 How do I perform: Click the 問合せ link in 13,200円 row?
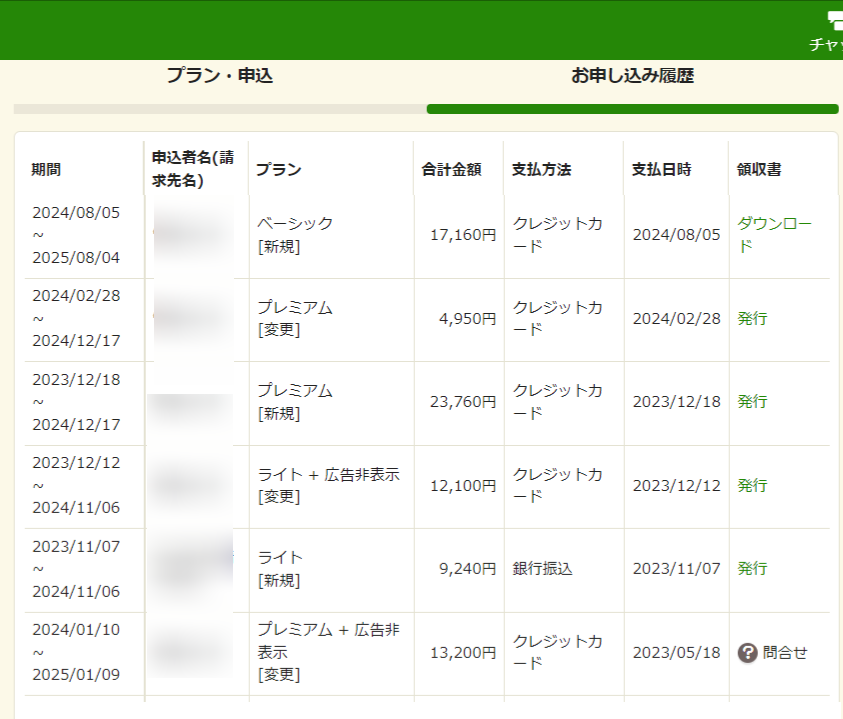pos(785,653)
